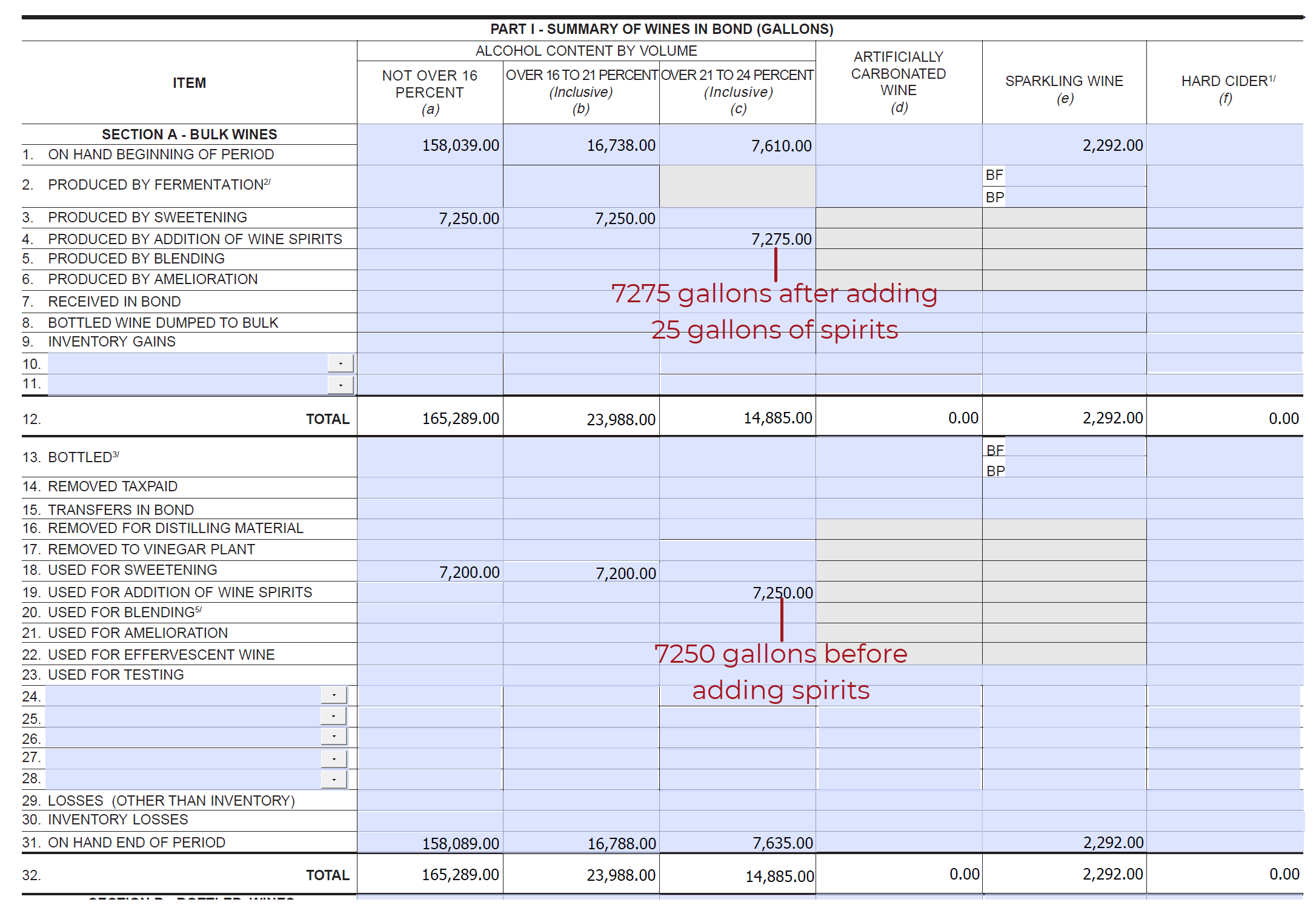Click Transfers in Bond column (b) field
1316x905 pixels.
[x=581, y=509]
